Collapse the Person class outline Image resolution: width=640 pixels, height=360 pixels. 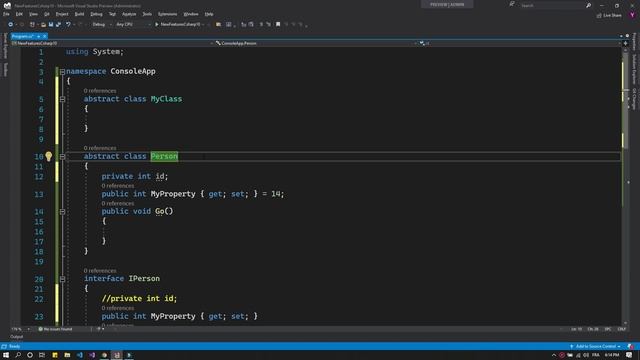tap(62, 156)
